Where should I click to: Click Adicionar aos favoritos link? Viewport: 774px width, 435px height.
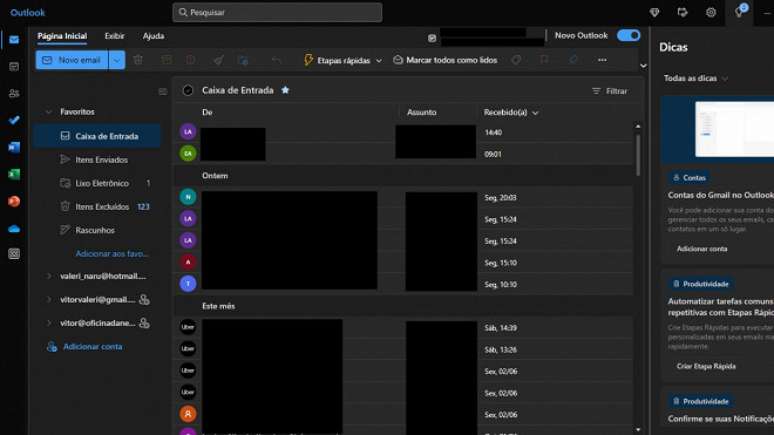pos(112,254)
